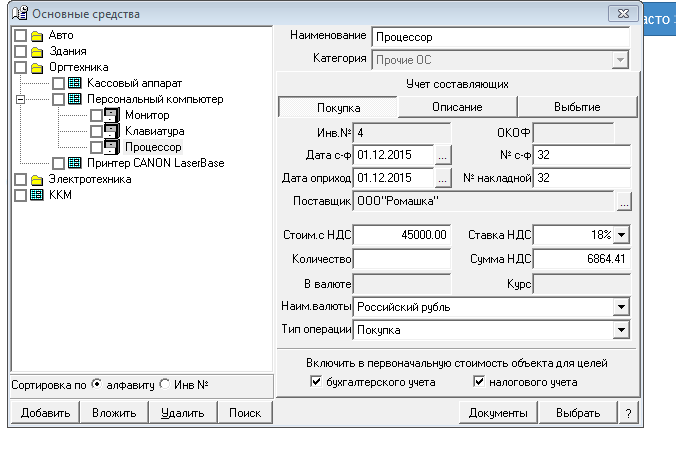The image size is (676, 471).
Task: Tick the checkbox for Авто
Action: coord(20,35)
